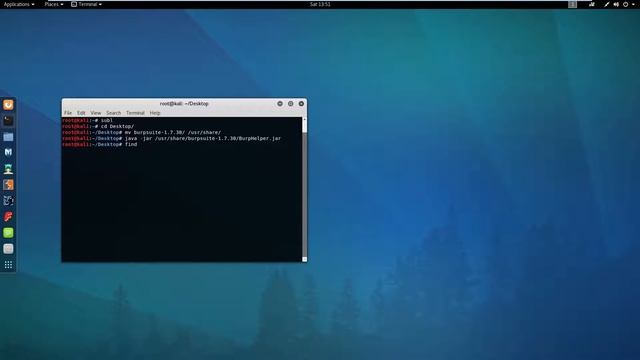Click the power icon in the top bar
The image size is (640, 360).
[x=625, y=4]
